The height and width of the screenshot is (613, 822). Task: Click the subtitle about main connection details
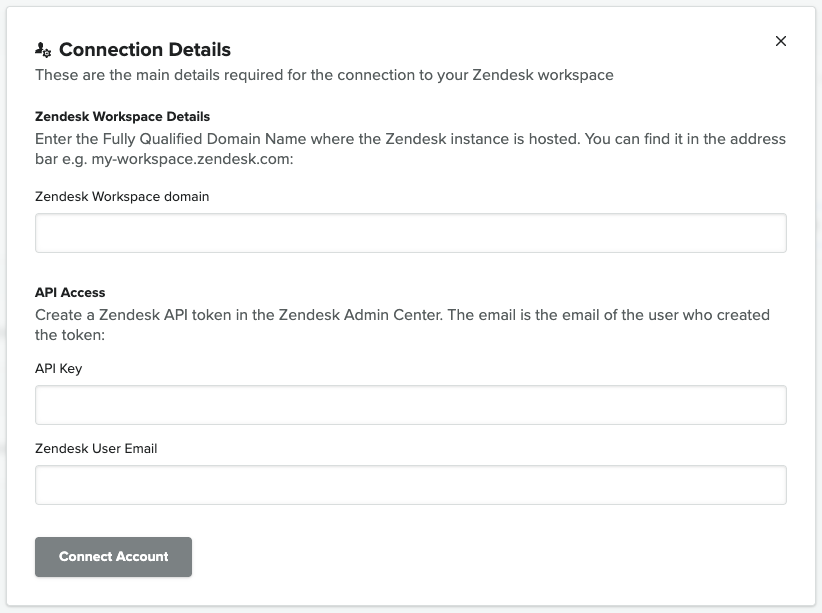pos(324,75)
